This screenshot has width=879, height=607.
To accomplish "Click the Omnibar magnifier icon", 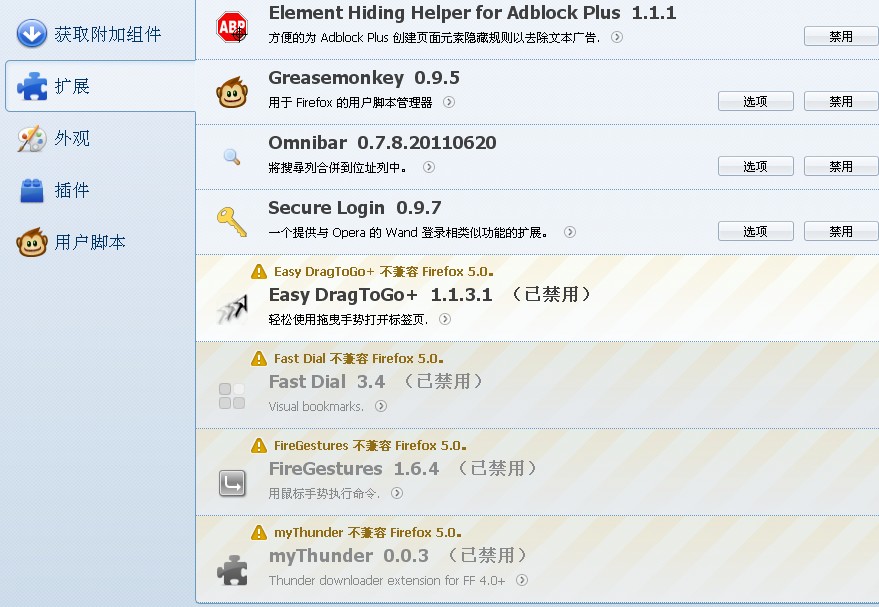I will pyautogui.click(x=232, y=156).
